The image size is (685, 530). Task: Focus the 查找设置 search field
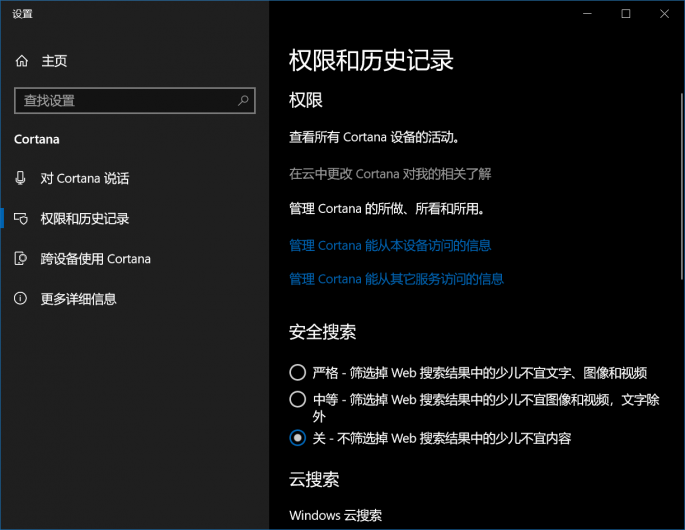point(135,100)
